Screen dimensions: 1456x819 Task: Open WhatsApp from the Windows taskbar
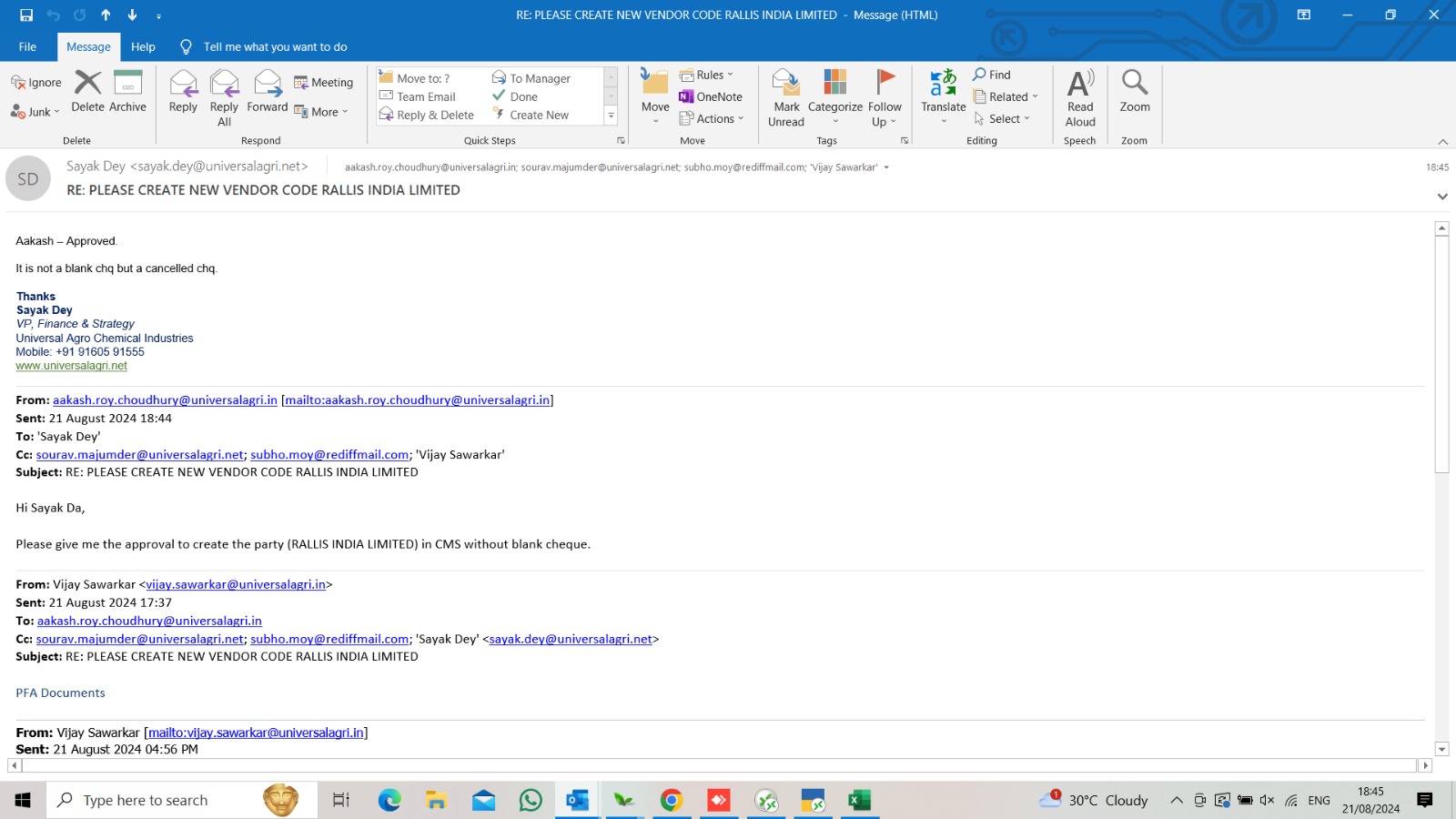click(531, 800)
